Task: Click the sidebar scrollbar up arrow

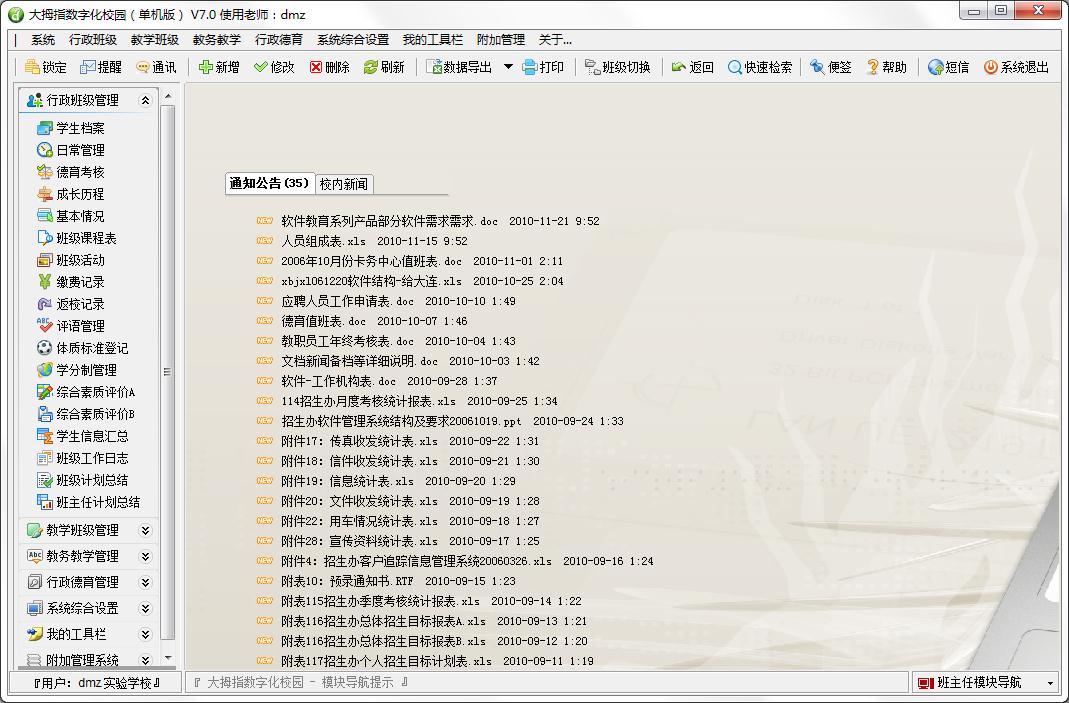Action: (x=168, y=96)
